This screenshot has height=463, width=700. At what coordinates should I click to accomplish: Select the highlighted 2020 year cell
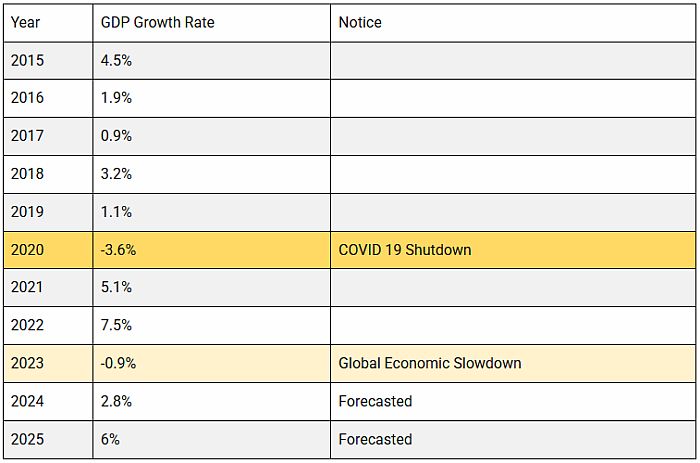click(48, 250)
